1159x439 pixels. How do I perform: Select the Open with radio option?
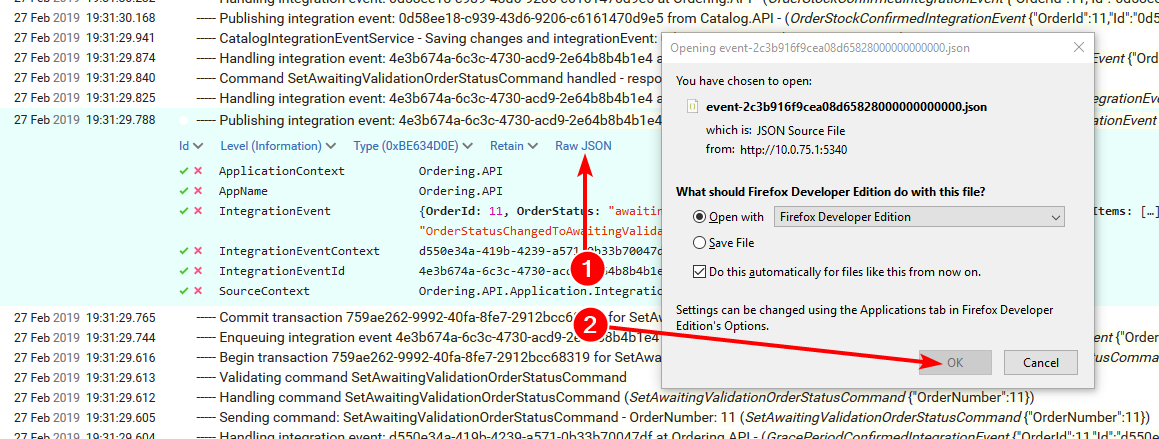pos(698,217)
